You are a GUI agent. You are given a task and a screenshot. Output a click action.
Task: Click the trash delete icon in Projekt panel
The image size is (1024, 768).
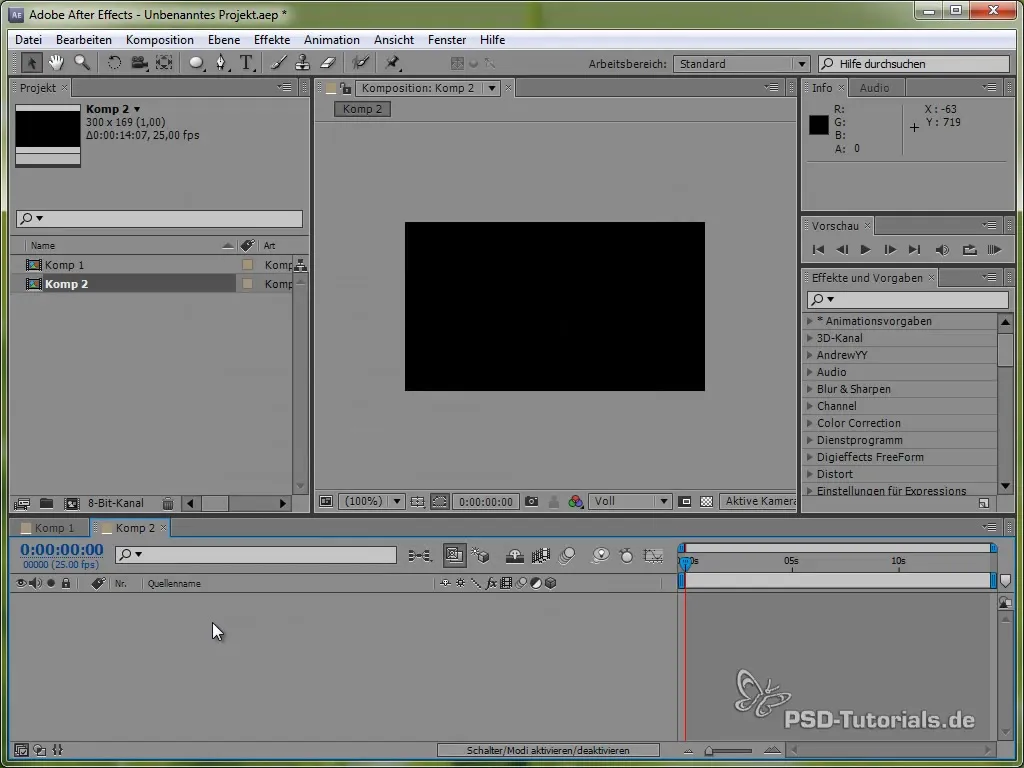pyautogui.click(x=168, y=504)
